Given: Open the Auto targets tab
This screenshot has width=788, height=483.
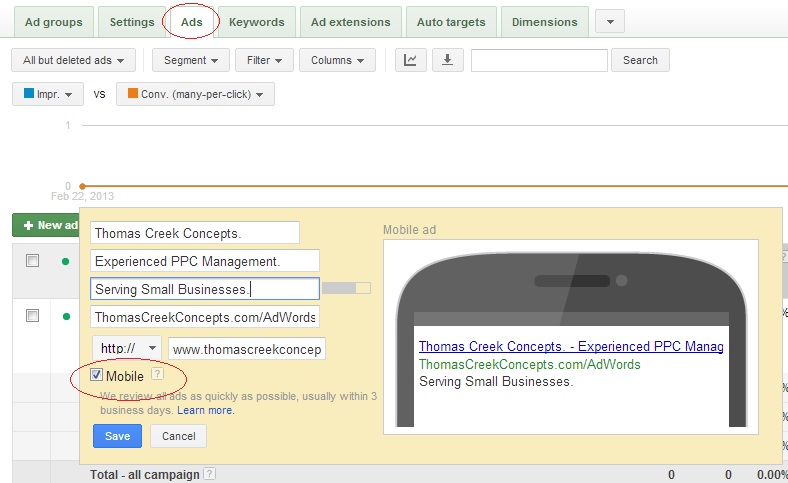Looking at the screenshot, I should 451,22.
